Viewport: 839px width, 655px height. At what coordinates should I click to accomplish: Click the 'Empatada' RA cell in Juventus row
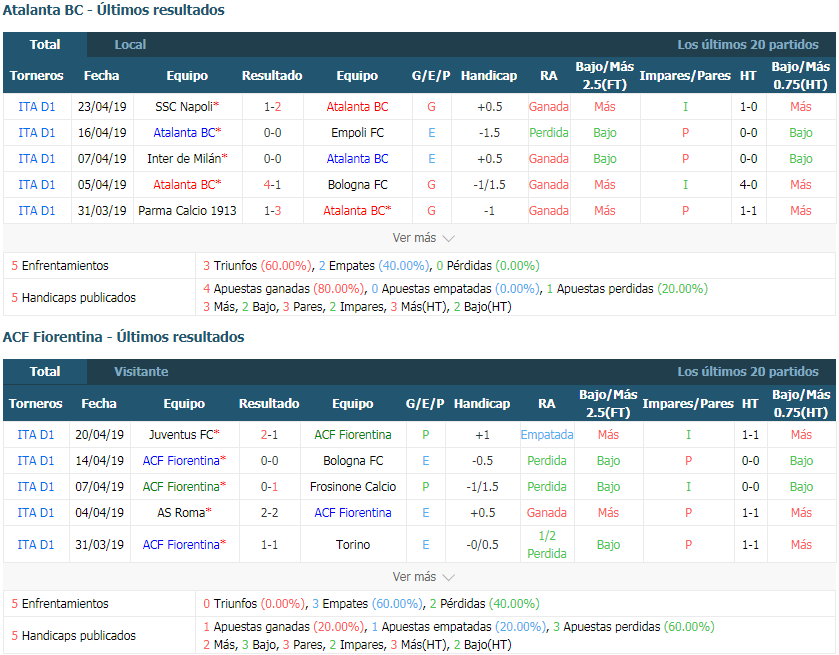click(547, 435)
